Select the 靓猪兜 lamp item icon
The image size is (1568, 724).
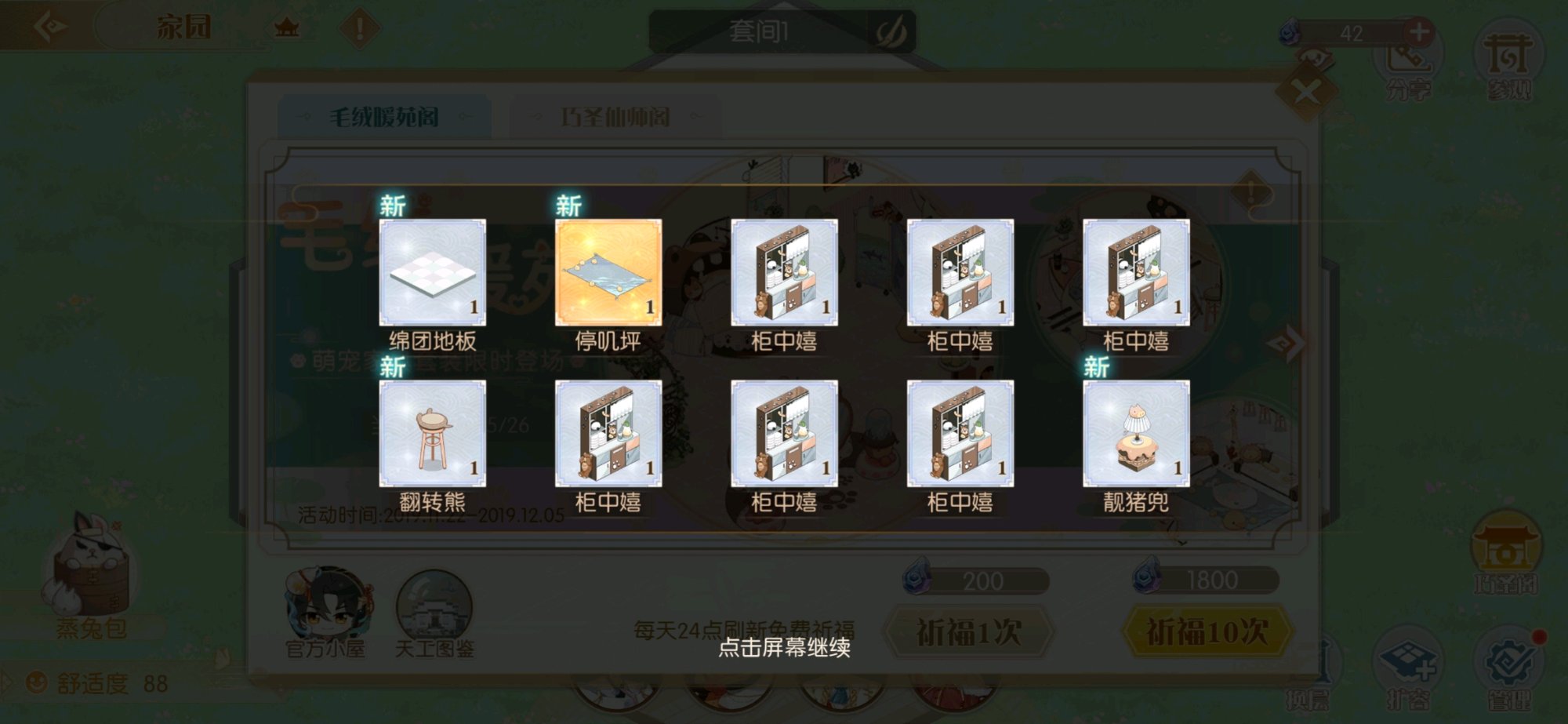(x=1136, y=434)
